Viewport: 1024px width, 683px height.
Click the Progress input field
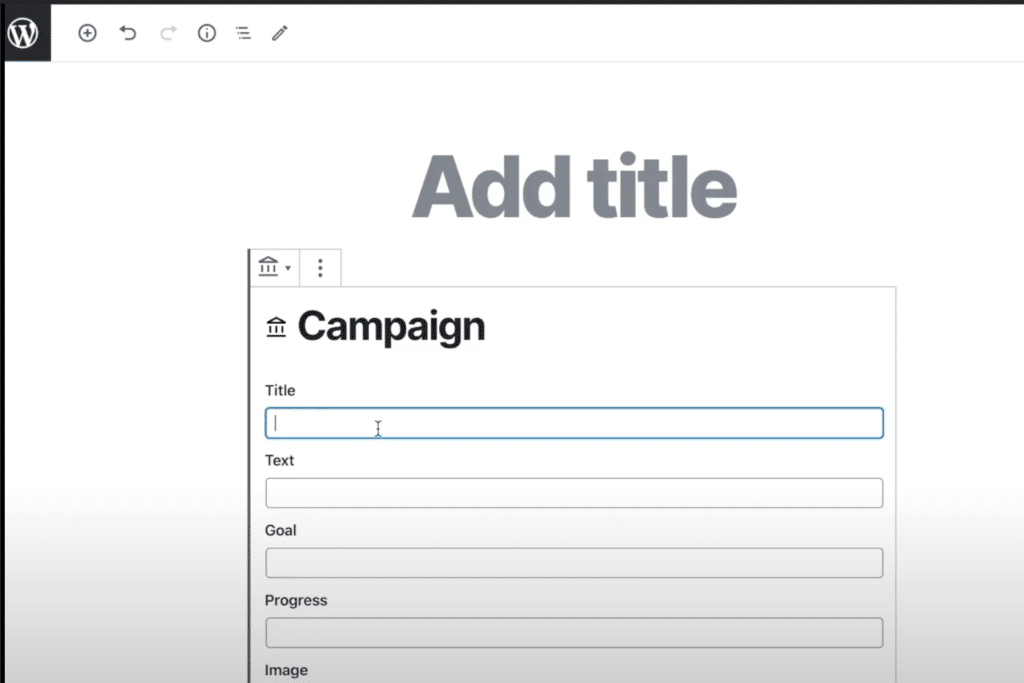[574, 633]
